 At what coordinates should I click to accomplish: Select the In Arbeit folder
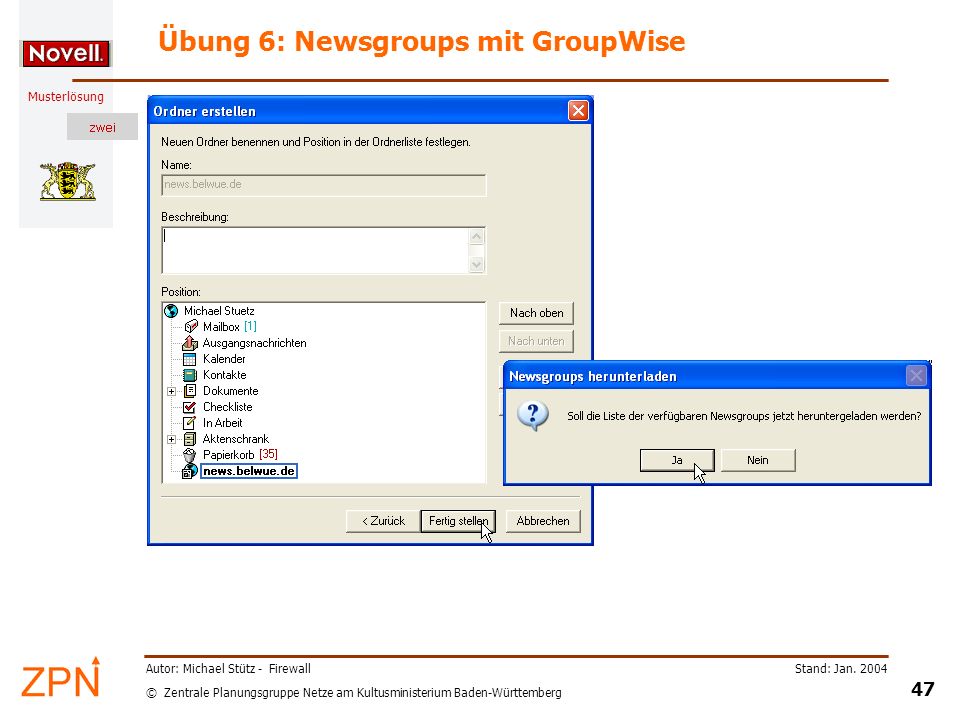pyautogui.click(x=223, y=422)
